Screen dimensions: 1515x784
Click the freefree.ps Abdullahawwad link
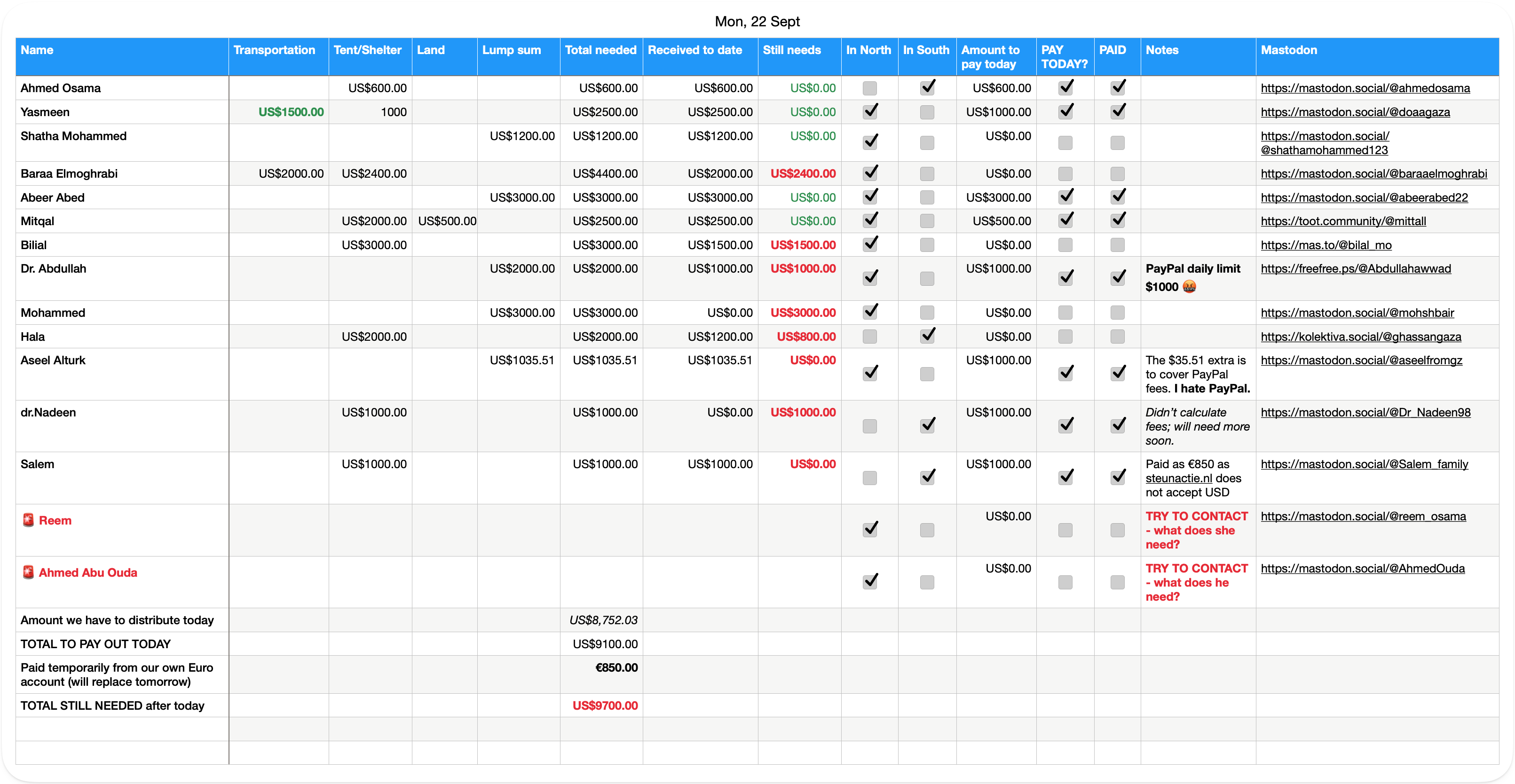(x=1355, y=268)
